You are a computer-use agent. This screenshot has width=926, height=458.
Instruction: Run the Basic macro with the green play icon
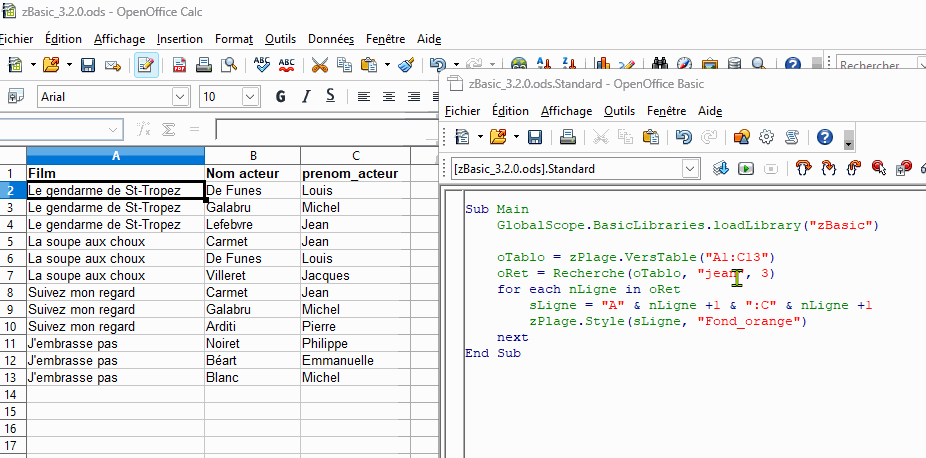pos(745,168)
